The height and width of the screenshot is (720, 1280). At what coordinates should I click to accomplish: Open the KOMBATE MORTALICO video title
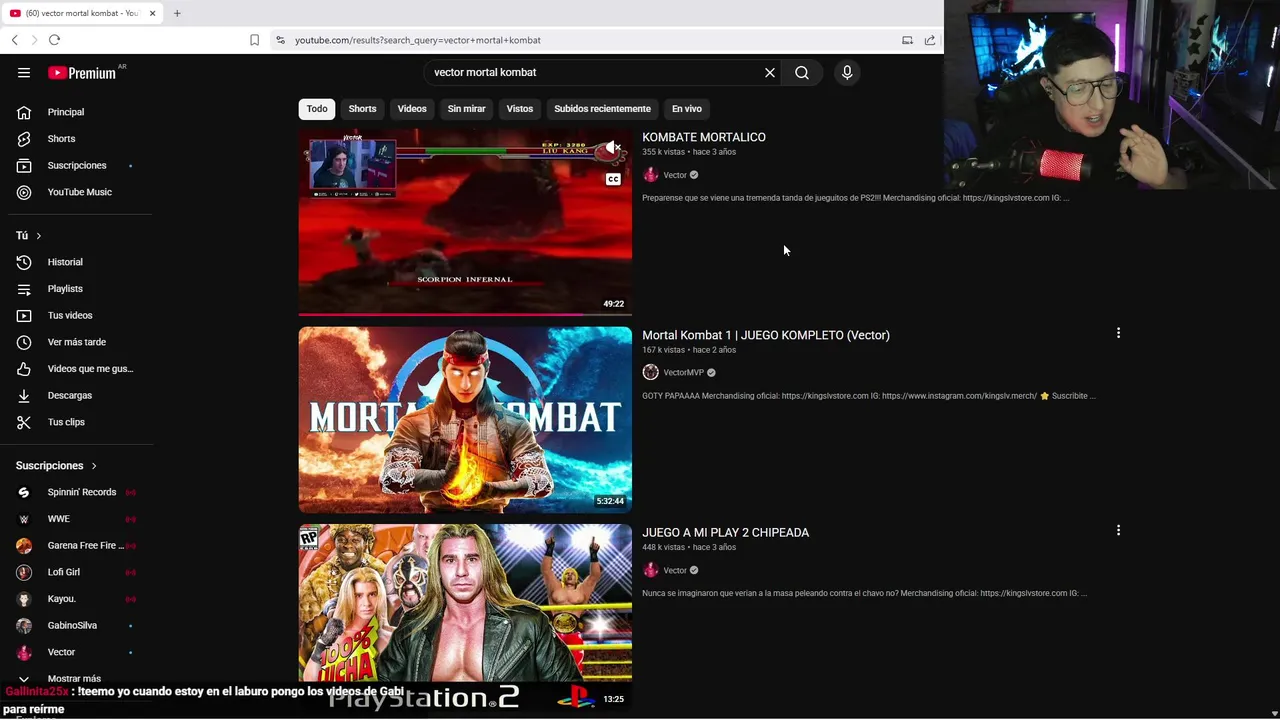pos(704,137)
